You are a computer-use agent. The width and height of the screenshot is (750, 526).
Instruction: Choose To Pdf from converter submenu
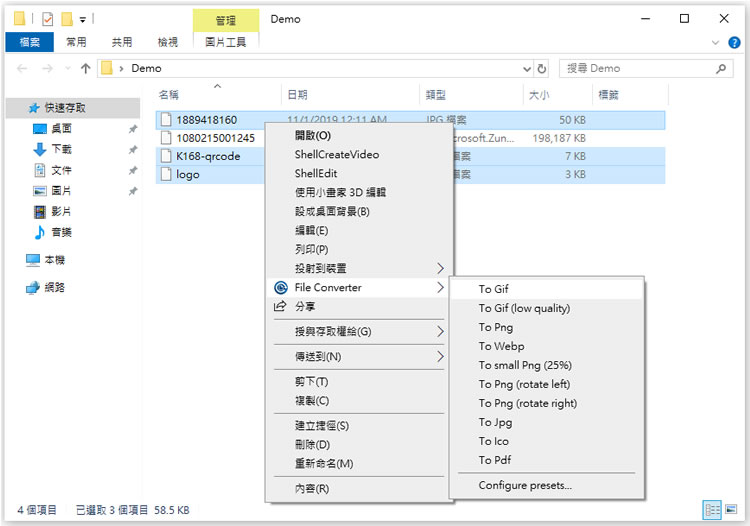point(494,460)
